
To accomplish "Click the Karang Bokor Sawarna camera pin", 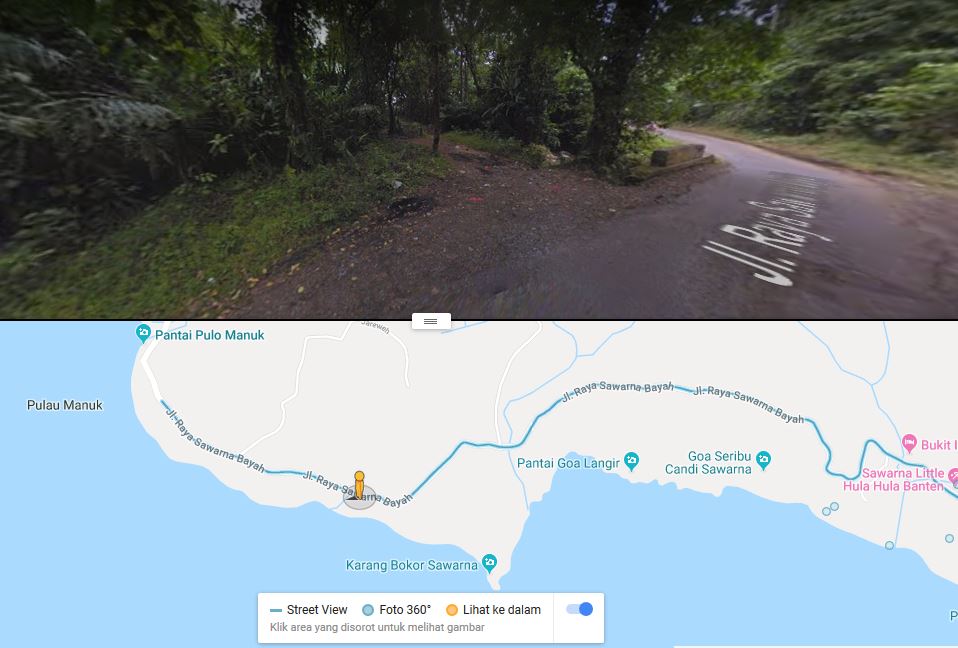I will coord(489,562).
